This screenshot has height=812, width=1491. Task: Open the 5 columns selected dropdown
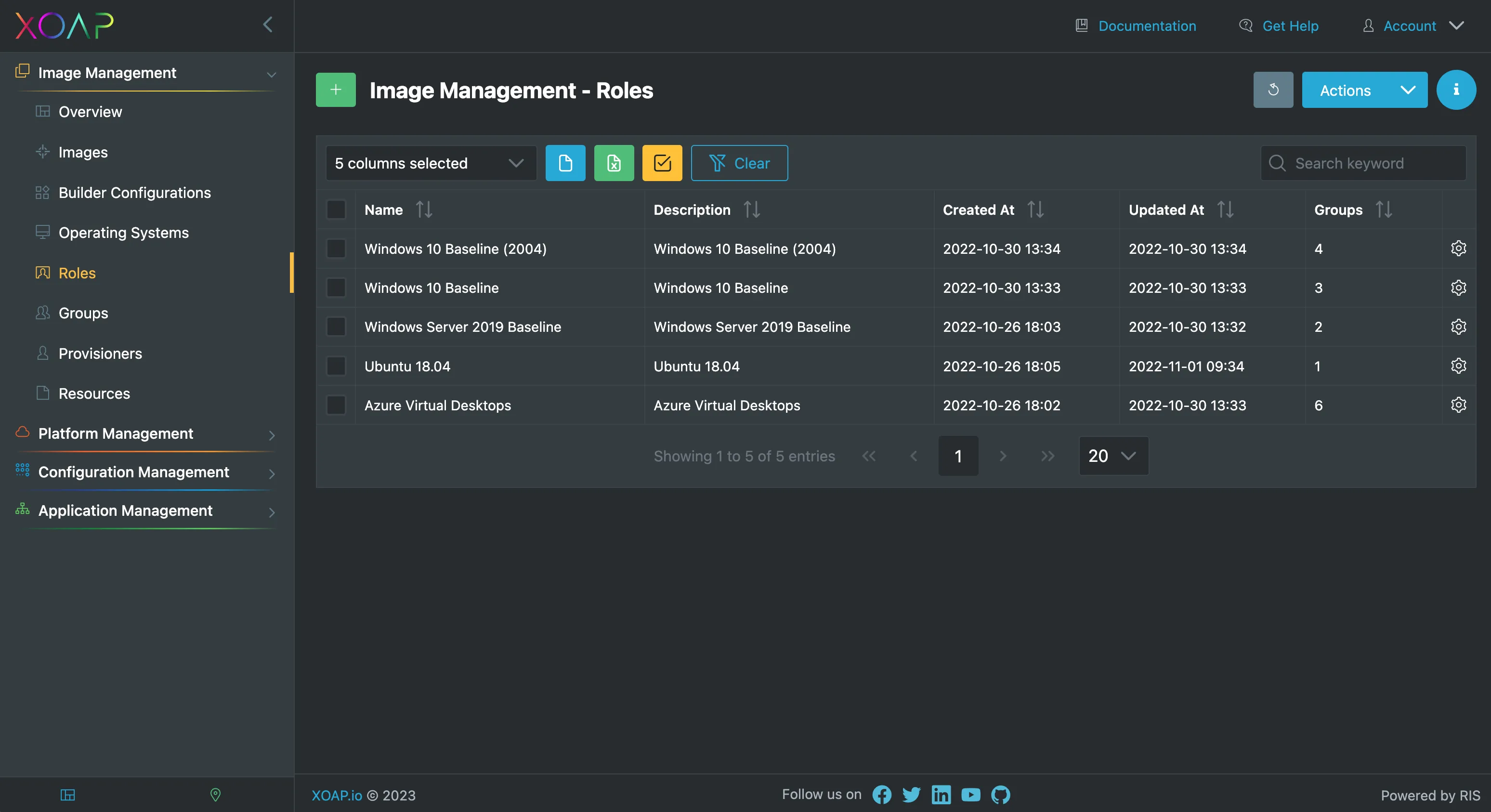(431, 163)
